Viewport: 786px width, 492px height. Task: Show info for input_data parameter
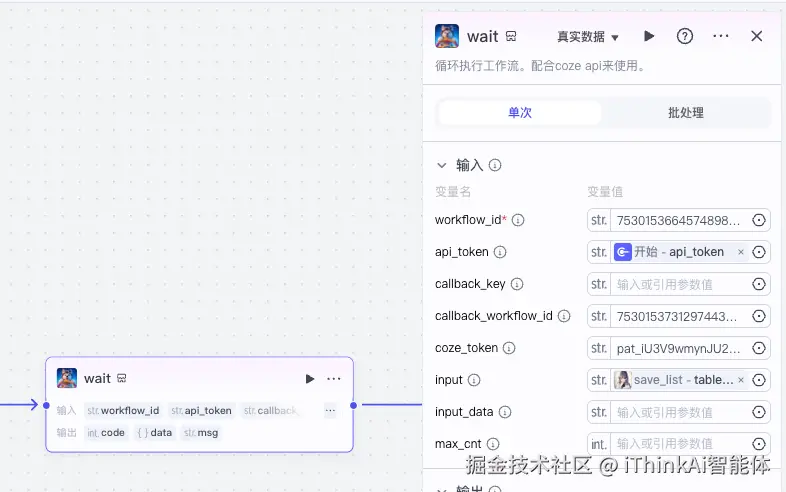[505, 412]
